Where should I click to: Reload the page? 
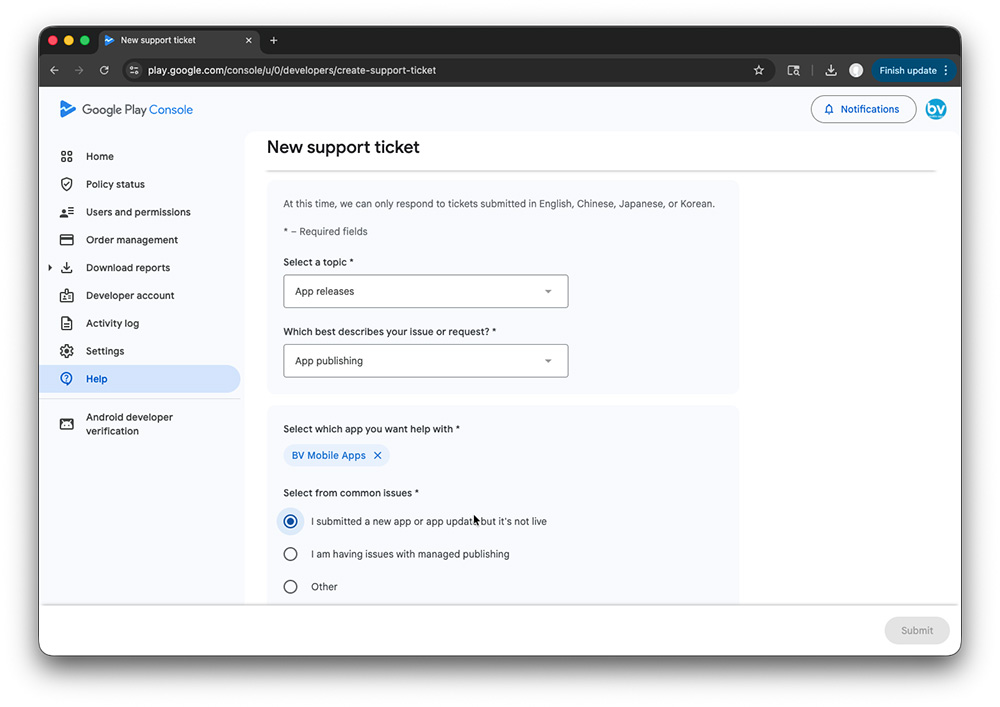tap(104, 70)
